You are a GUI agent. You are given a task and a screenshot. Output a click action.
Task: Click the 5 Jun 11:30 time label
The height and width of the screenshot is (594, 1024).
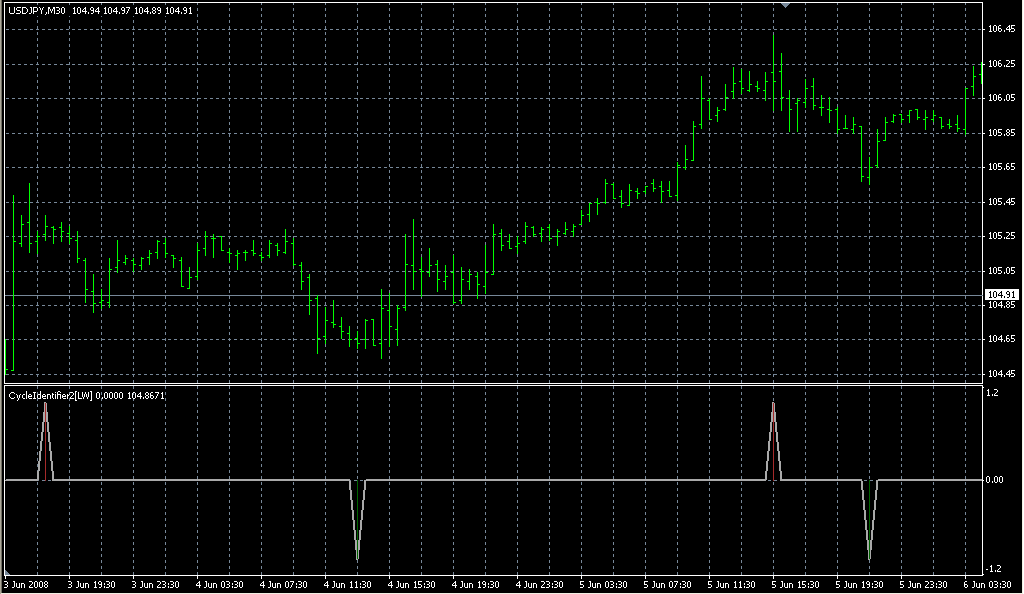pyautogui.click(x=731, y=585)
